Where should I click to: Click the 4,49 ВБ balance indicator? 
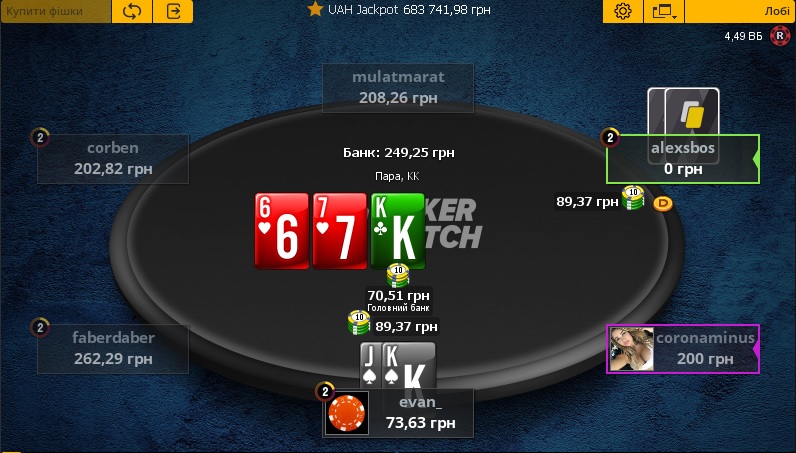(x=744, y=36)
